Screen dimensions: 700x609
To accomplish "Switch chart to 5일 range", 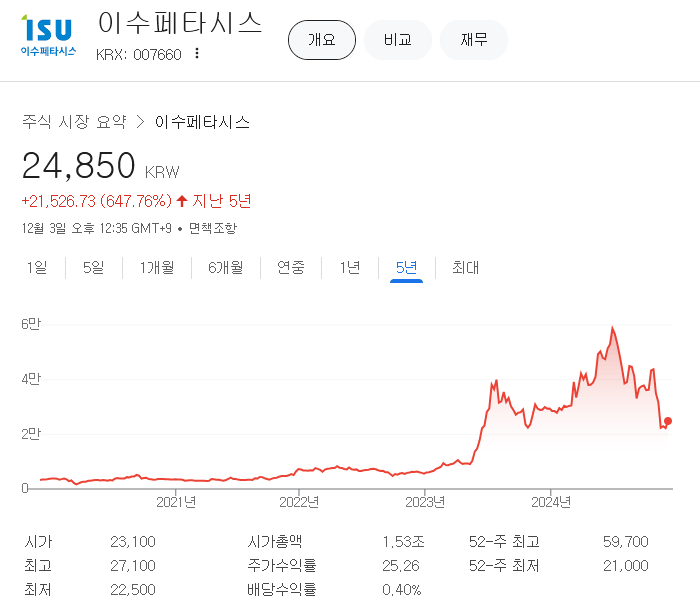I will coord(93,267).
